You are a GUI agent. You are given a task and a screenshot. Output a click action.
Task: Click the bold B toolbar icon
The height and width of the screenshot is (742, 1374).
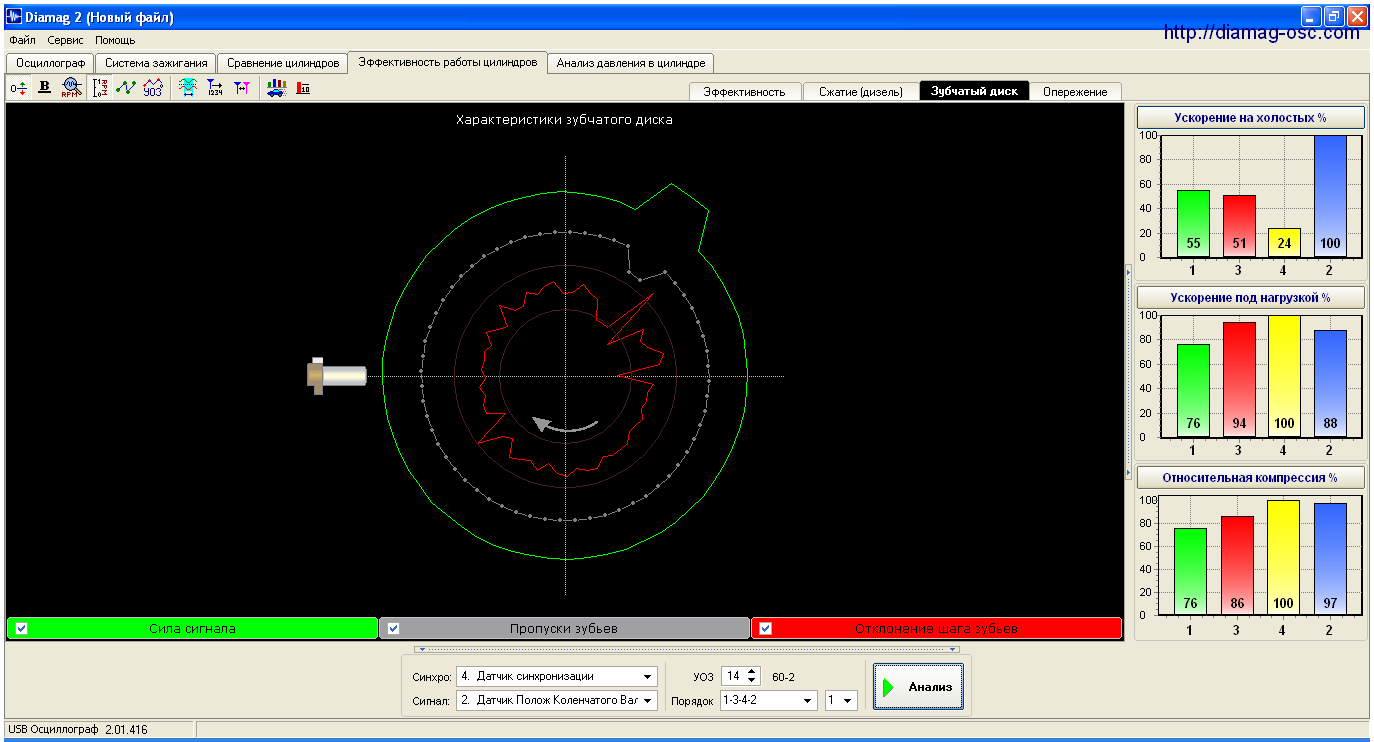pos(44,88)
